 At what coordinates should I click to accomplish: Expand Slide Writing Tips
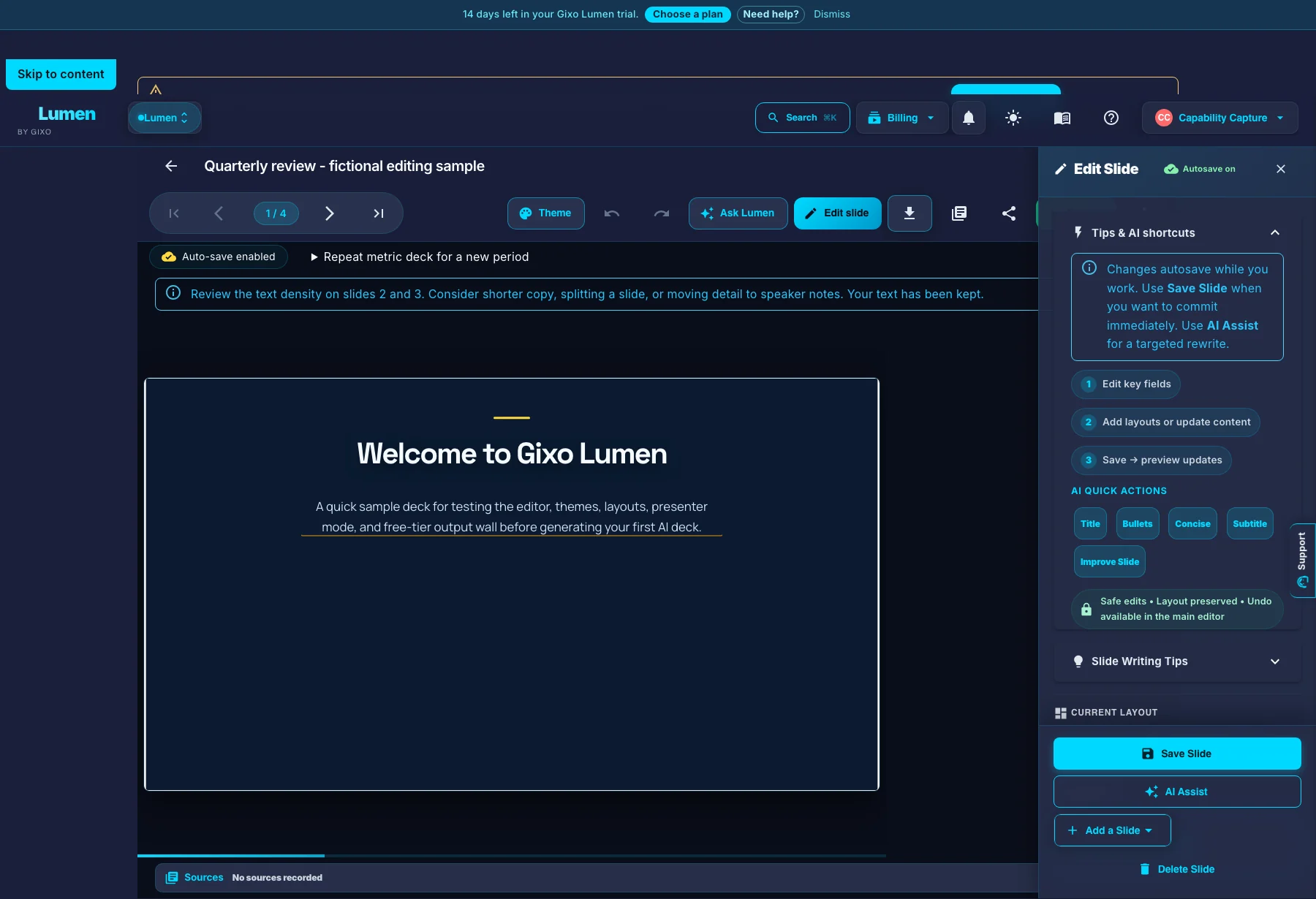point(1177,661)
